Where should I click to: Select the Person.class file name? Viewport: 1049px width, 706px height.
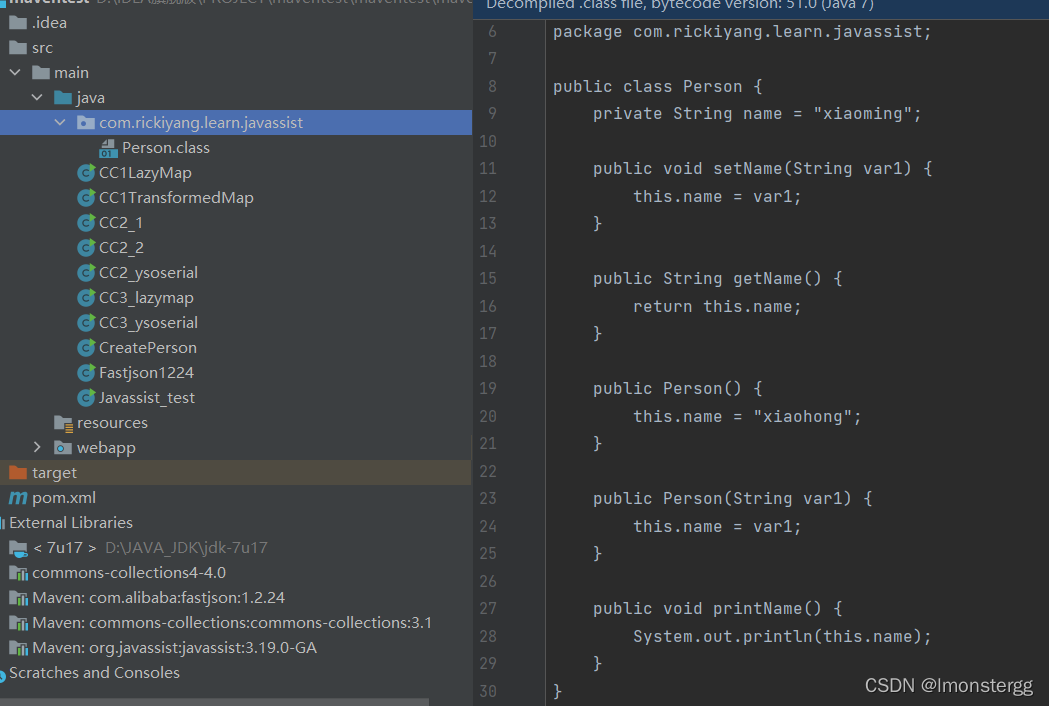[166, 148]
